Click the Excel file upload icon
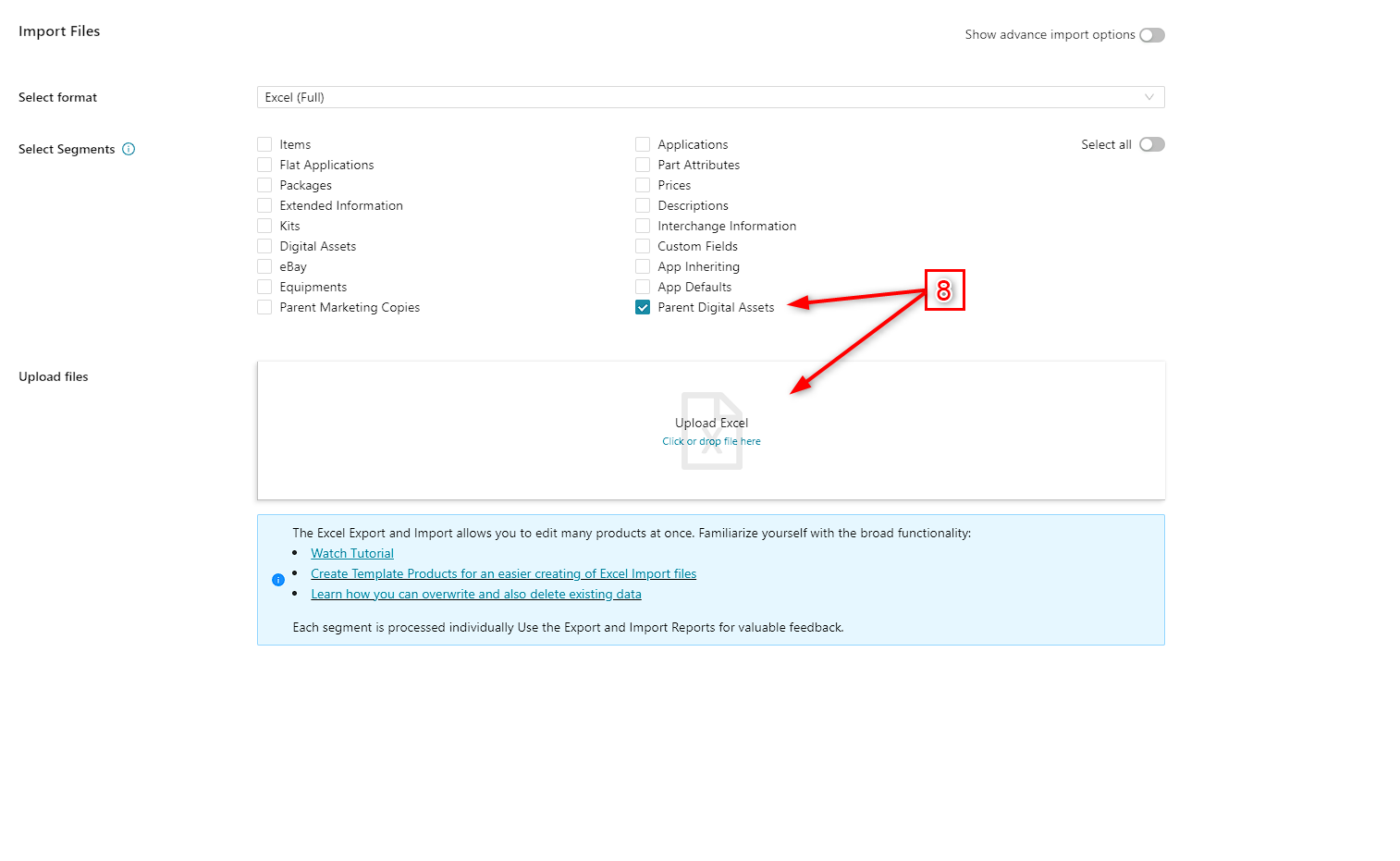 (711, 430)
